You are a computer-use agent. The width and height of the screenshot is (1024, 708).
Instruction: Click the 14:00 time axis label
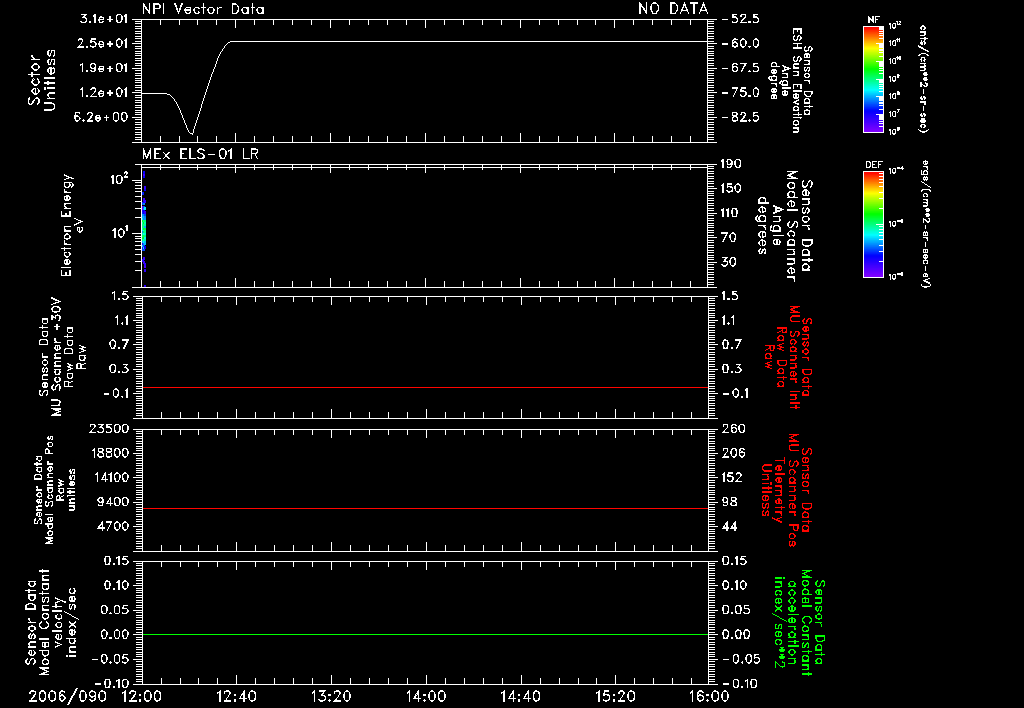coord(426,696)
